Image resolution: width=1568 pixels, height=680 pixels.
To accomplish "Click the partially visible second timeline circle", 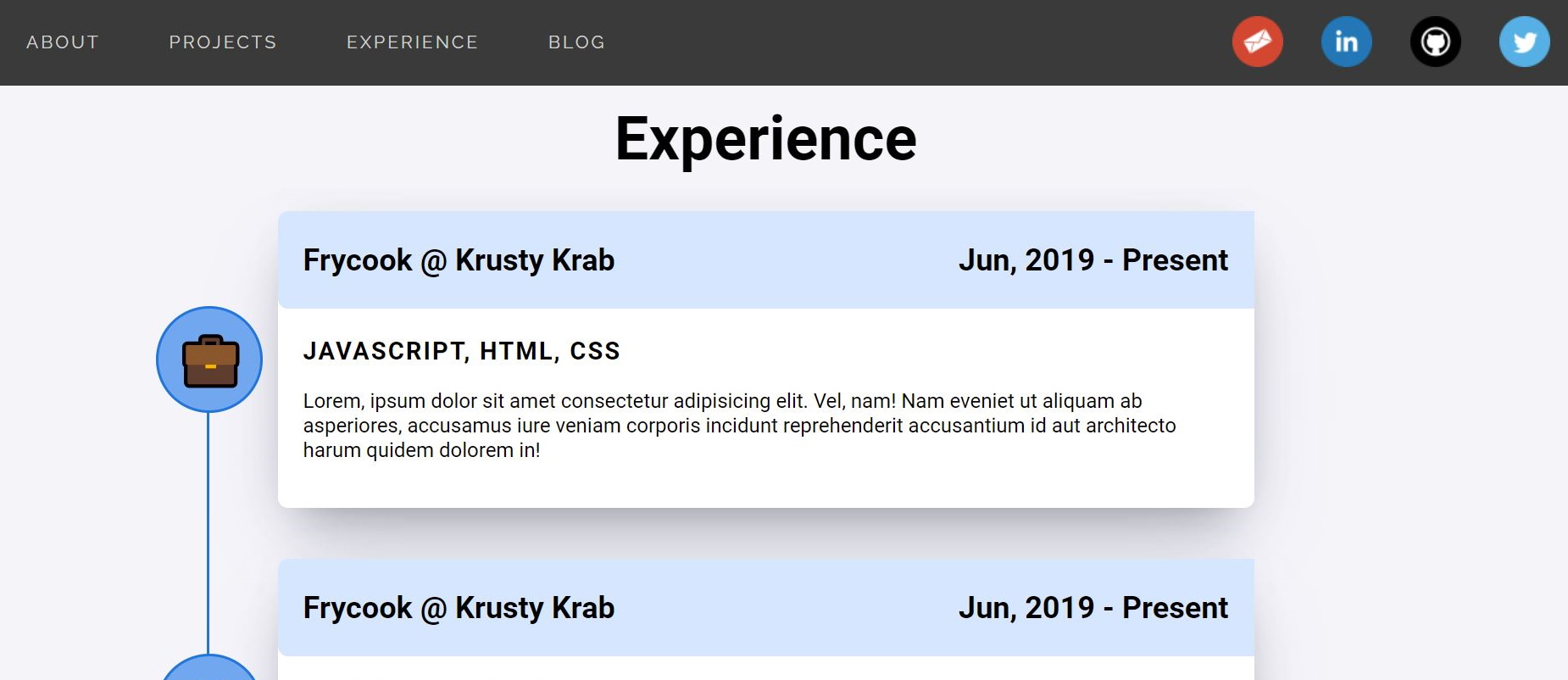I will click(x=209, y=667).
